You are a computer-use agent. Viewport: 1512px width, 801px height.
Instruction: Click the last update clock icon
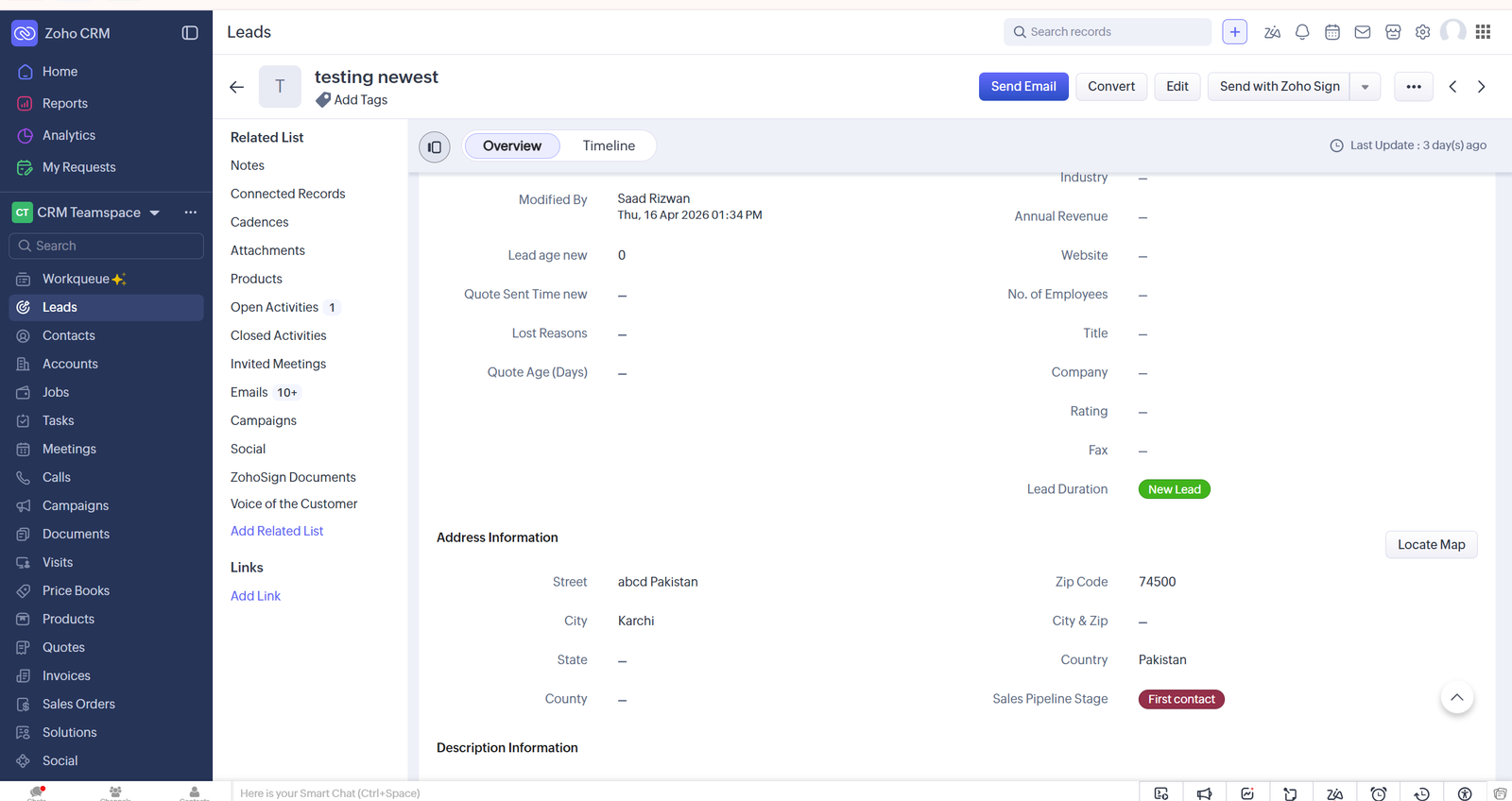pos(1336,145)
